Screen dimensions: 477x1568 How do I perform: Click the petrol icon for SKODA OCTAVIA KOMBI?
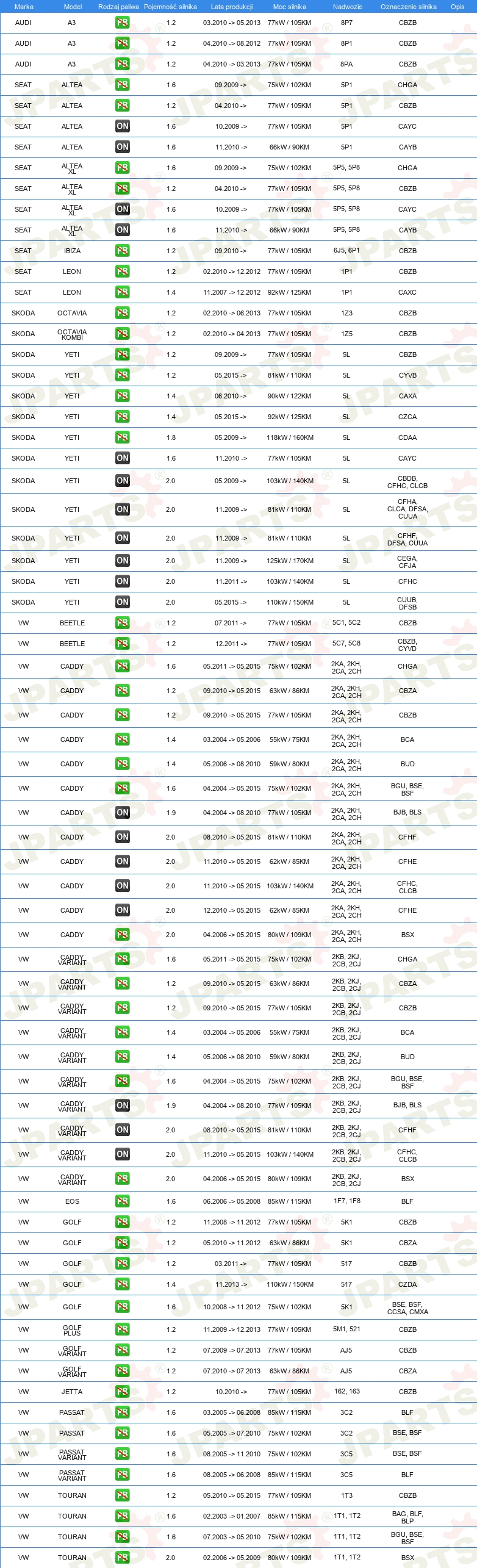pos(123,334)
